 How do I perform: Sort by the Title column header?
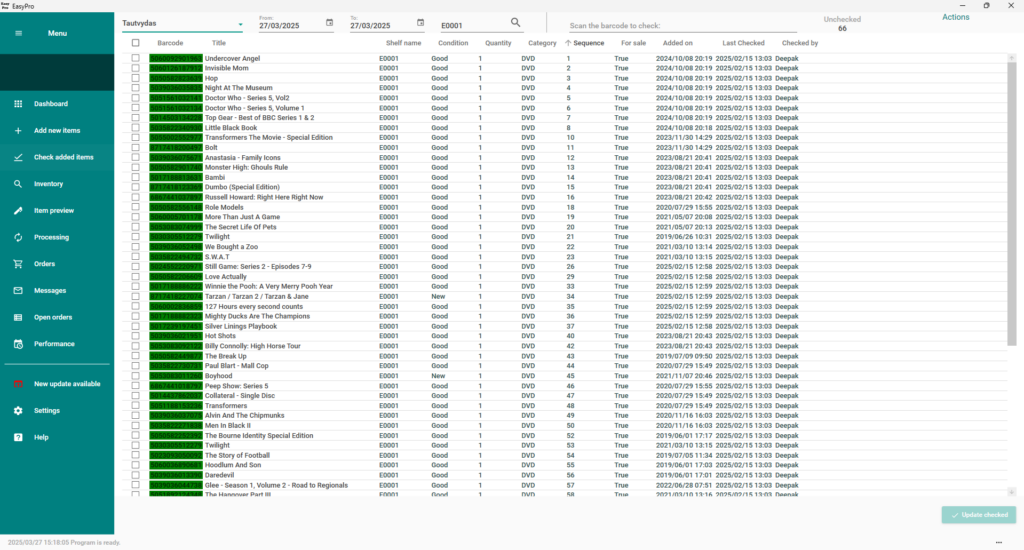pyautogui.click(x=219, y=43)
